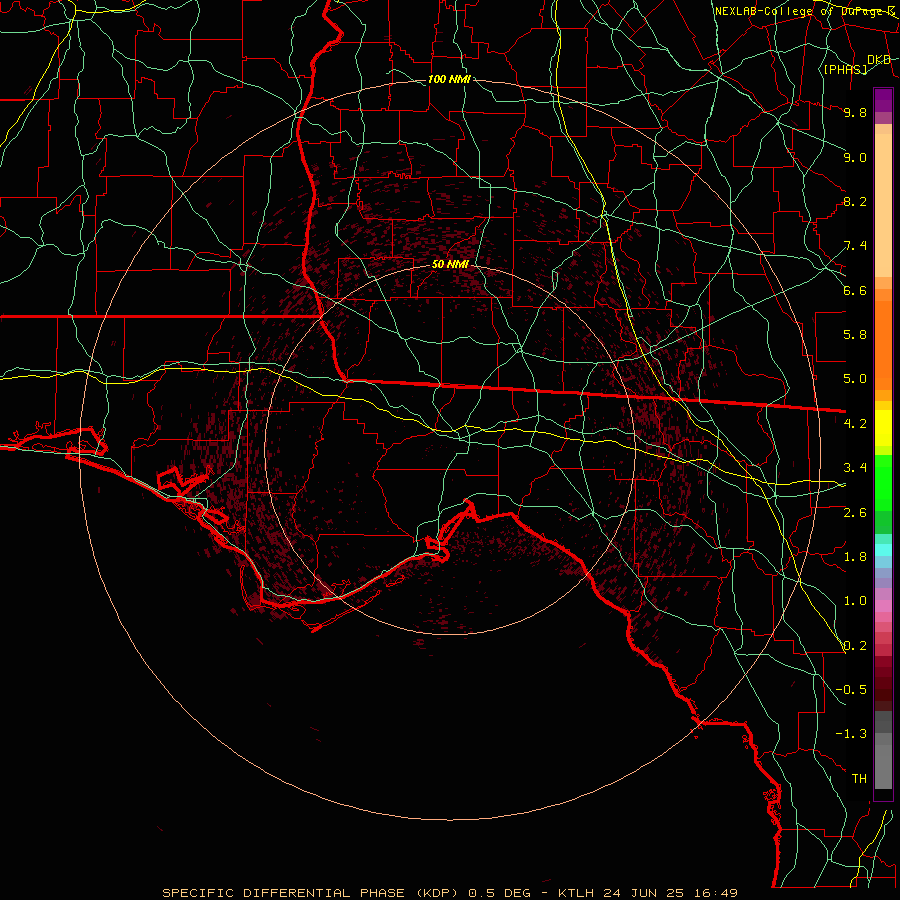
Task: Click the 1.0 value on color scale
Action: (855, 601)
